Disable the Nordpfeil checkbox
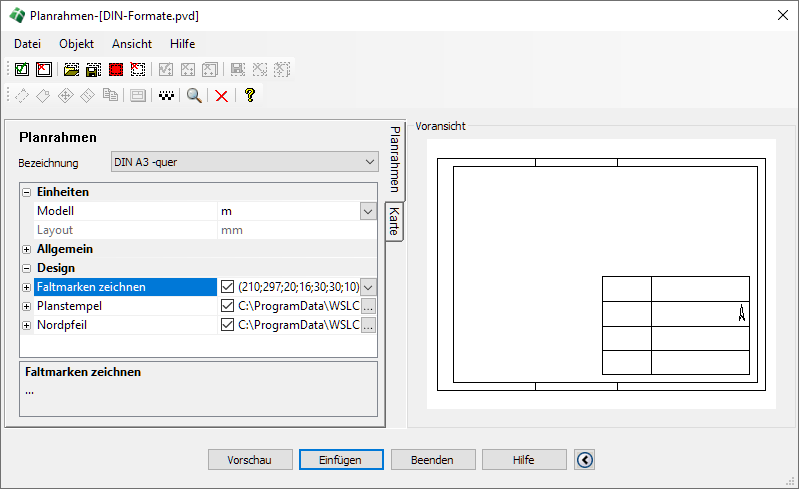Viewport: 799px width, 489px height. coord(227,325)
